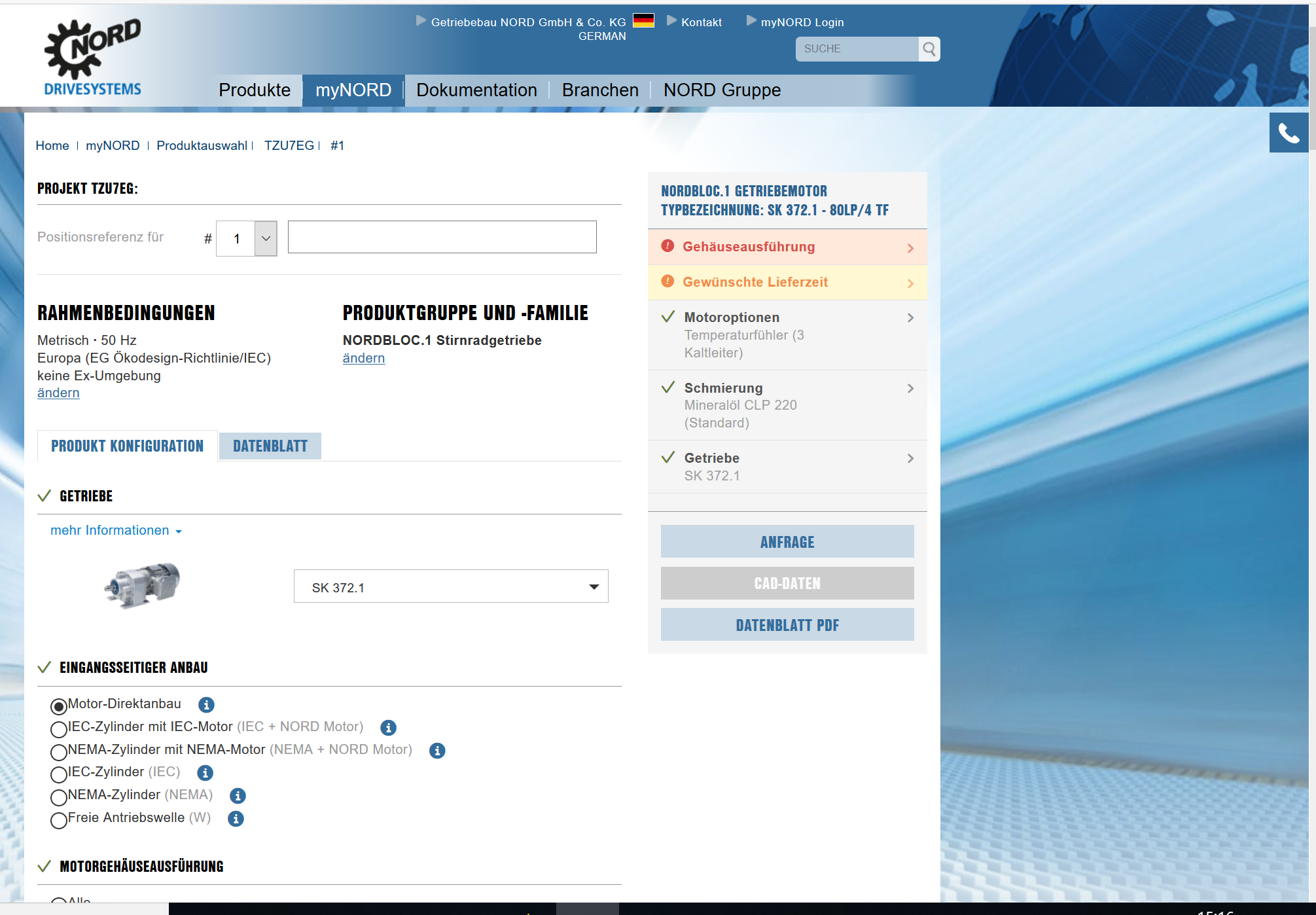Select IEC-Zylinder (IEC) radio option
1316x915 pixels.
(59, 774)
